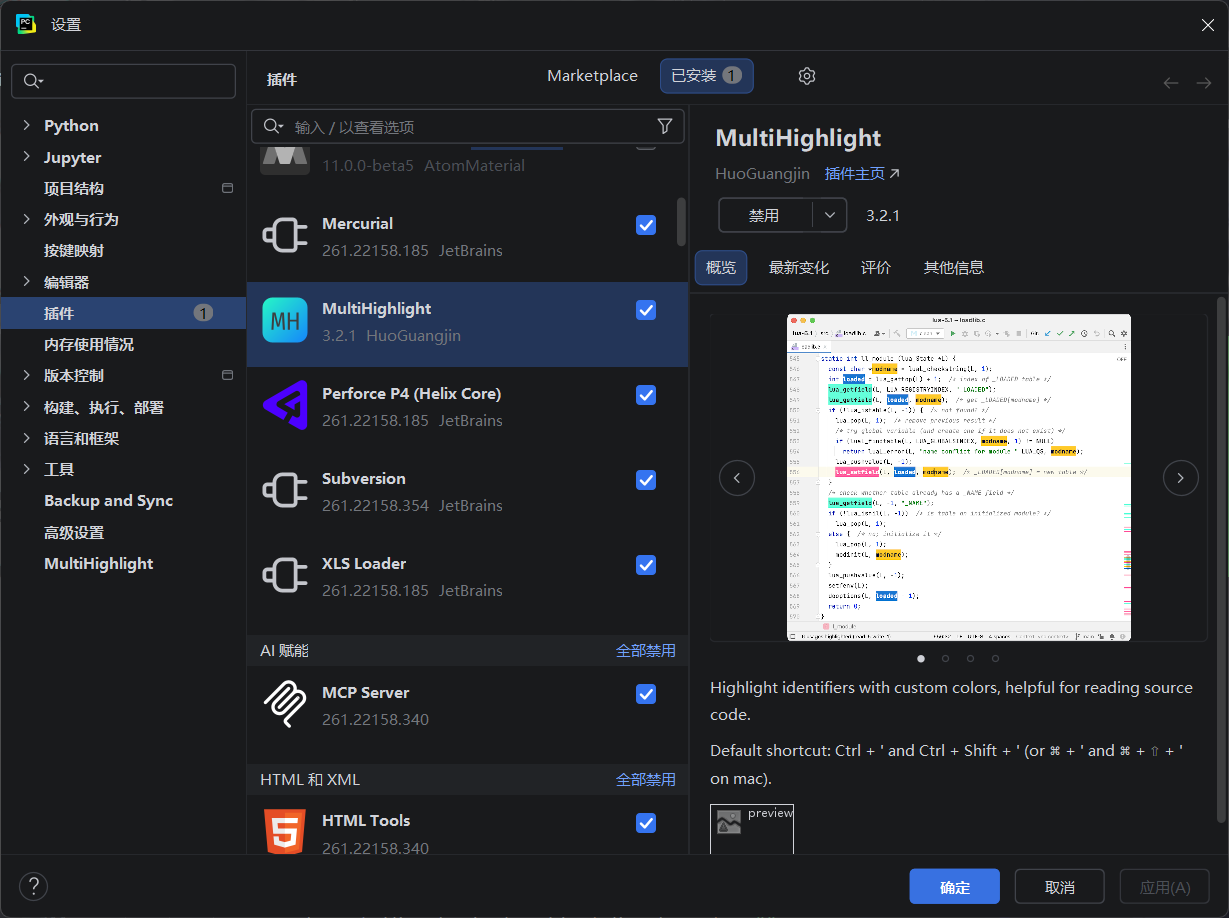Switch to the Marketplace tab
1229x918 pixels.
click(592, 76)
